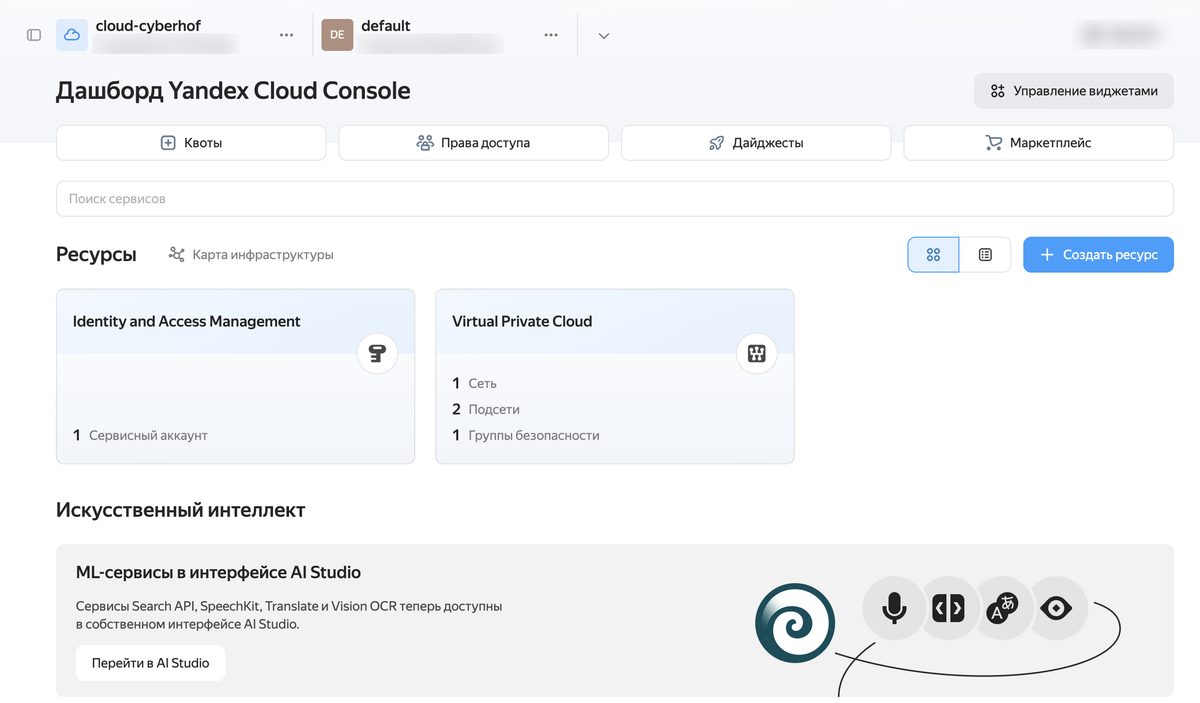Screen dimensions: 1200x703
Task: Click the Translate language icon
Action: pyautogui.click(x=1002, y=608)
